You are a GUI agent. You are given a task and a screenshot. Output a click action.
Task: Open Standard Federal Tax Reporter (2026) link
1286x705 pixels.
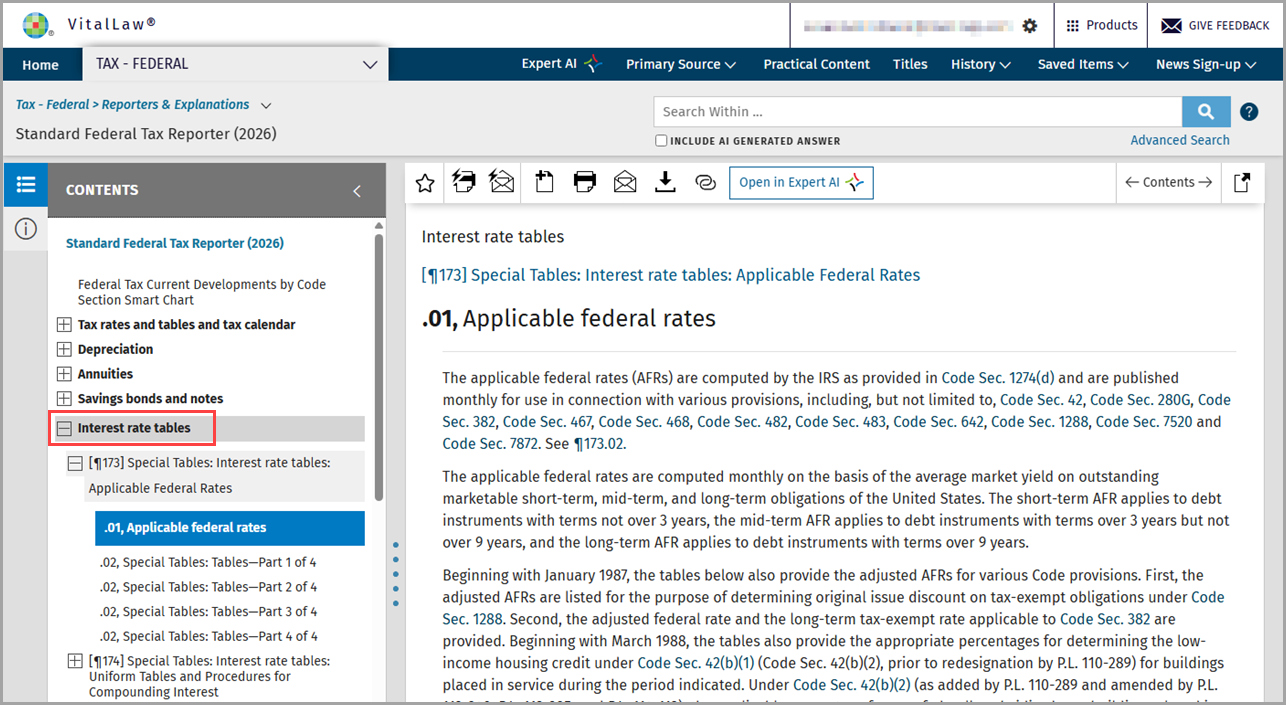[x=175, y=243]
